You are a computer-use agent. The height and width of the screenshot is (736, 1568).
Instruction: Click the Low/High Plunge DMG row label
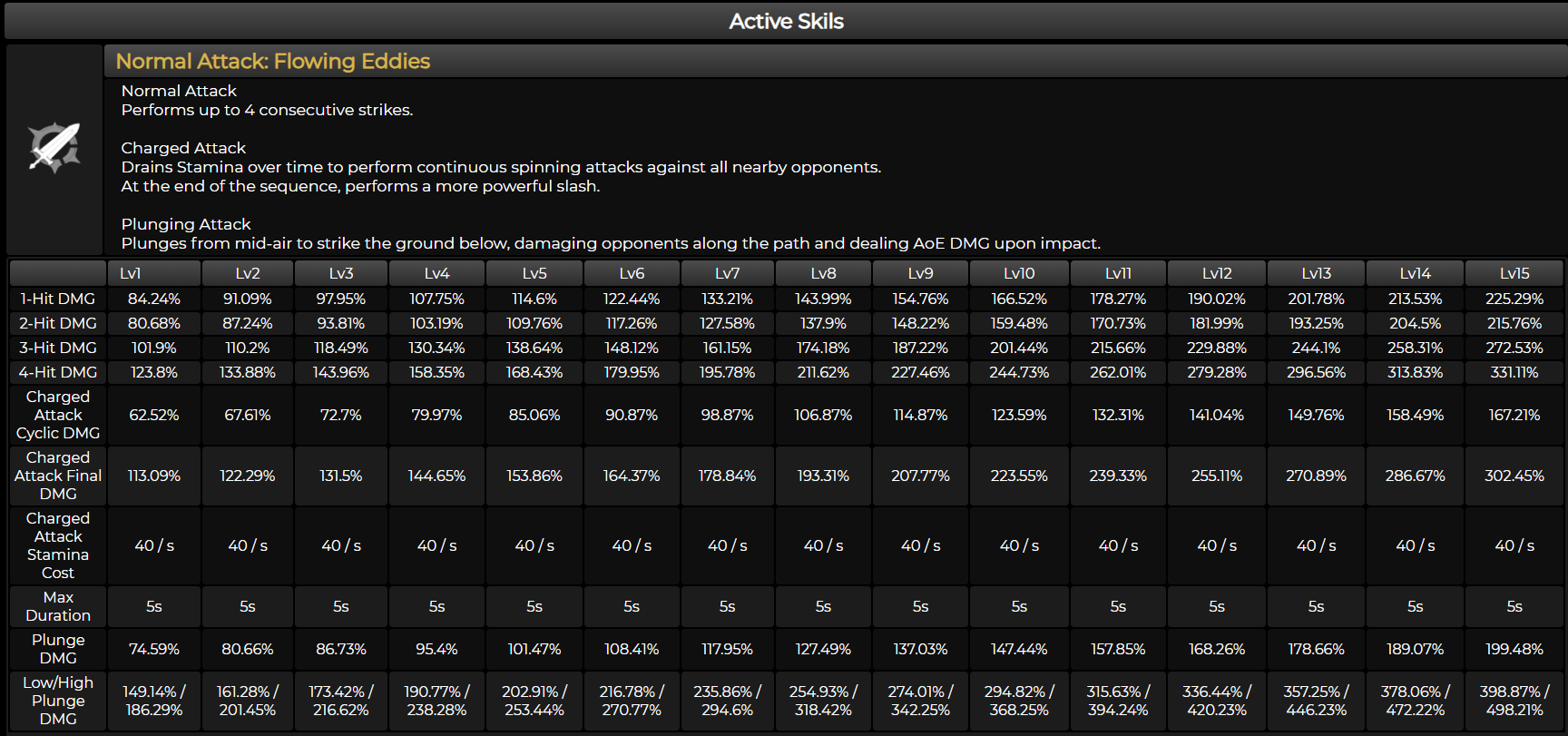58,701
